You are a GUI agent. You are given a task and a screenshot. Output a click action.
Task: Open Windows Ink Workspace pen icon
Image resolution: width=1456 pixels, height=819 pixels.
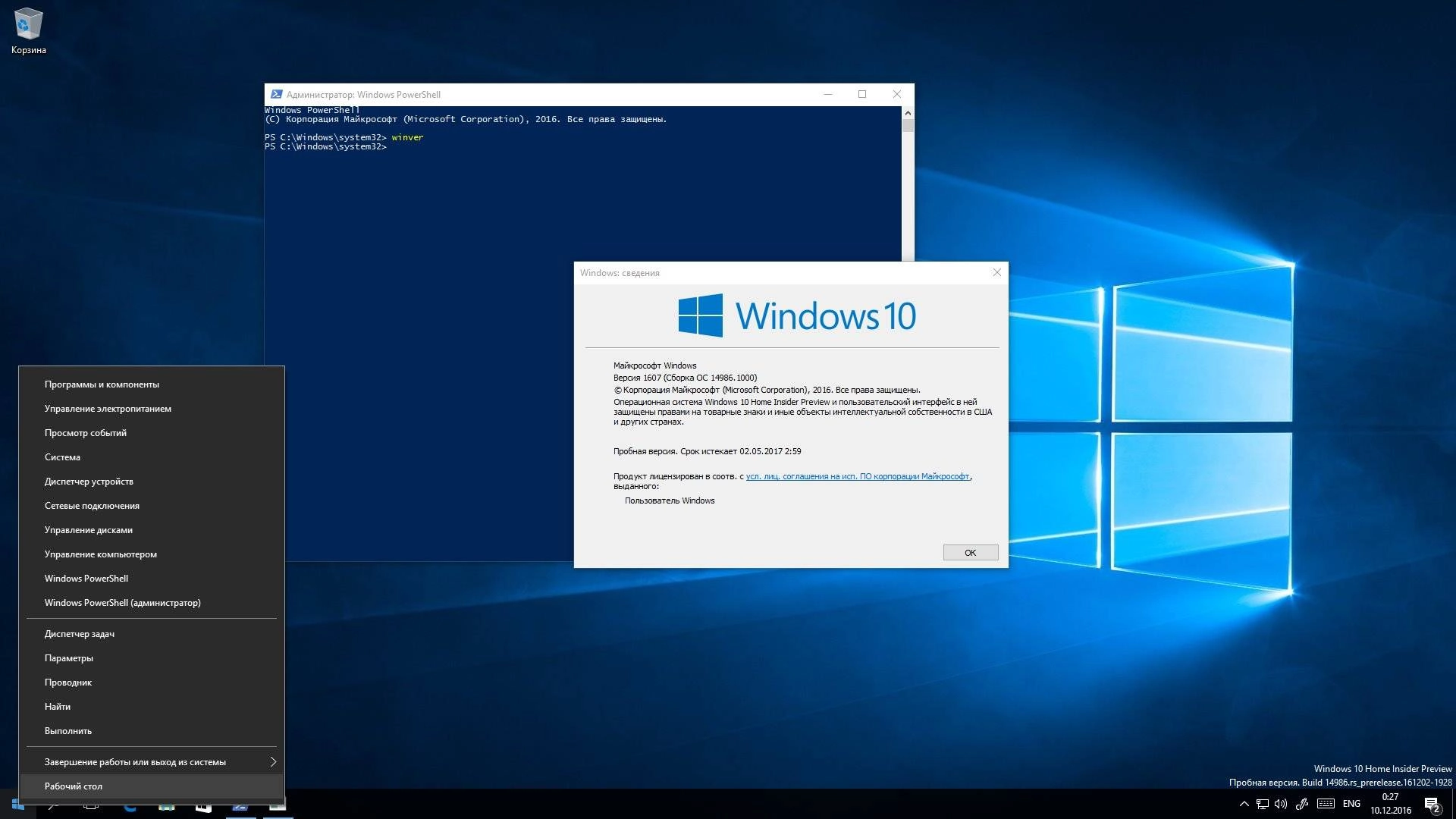pyautogui.click(x=1302, y=804)
